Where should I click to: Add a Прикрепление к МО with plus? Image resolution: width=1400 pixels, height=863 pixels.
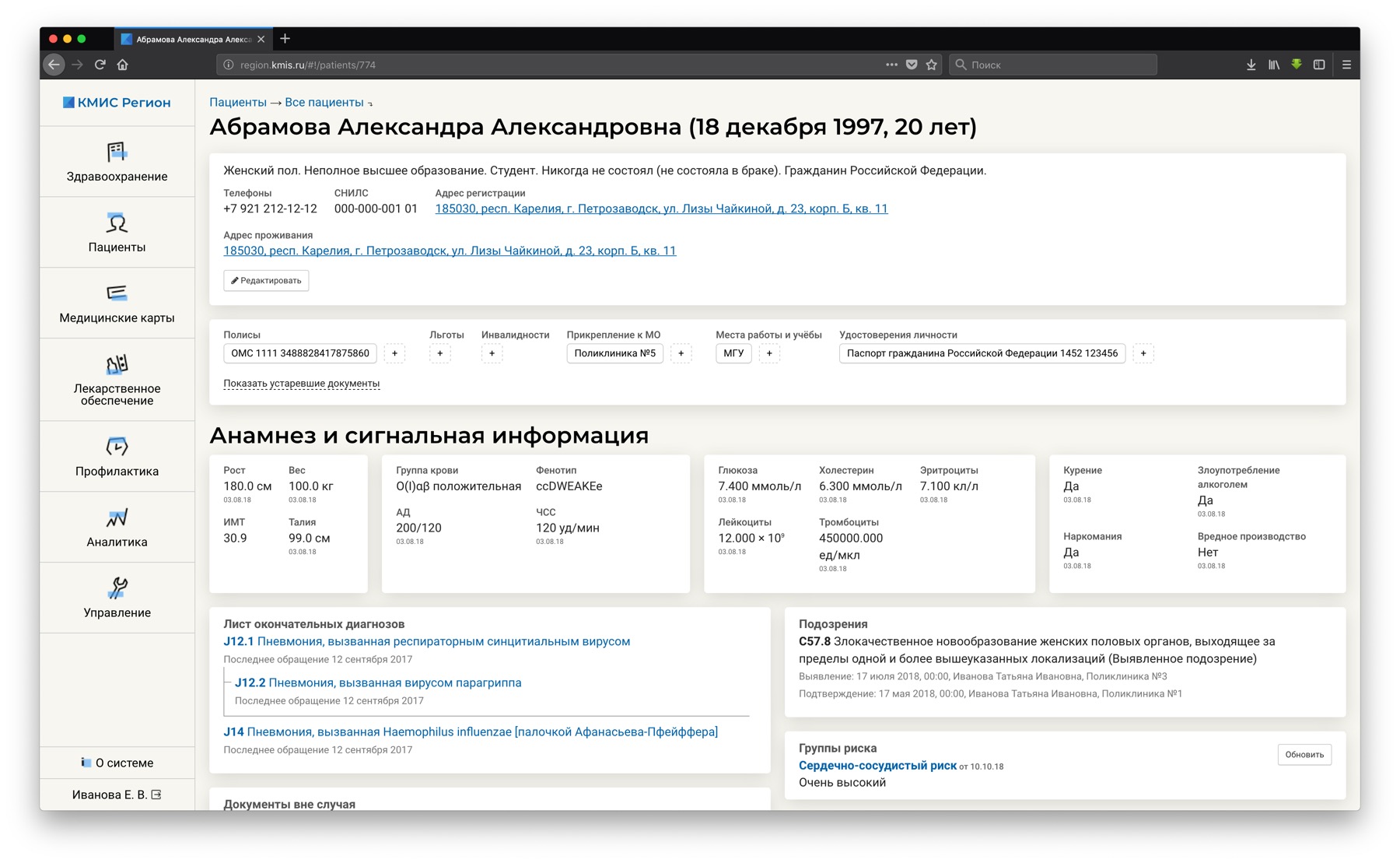[x=681, y=353]
